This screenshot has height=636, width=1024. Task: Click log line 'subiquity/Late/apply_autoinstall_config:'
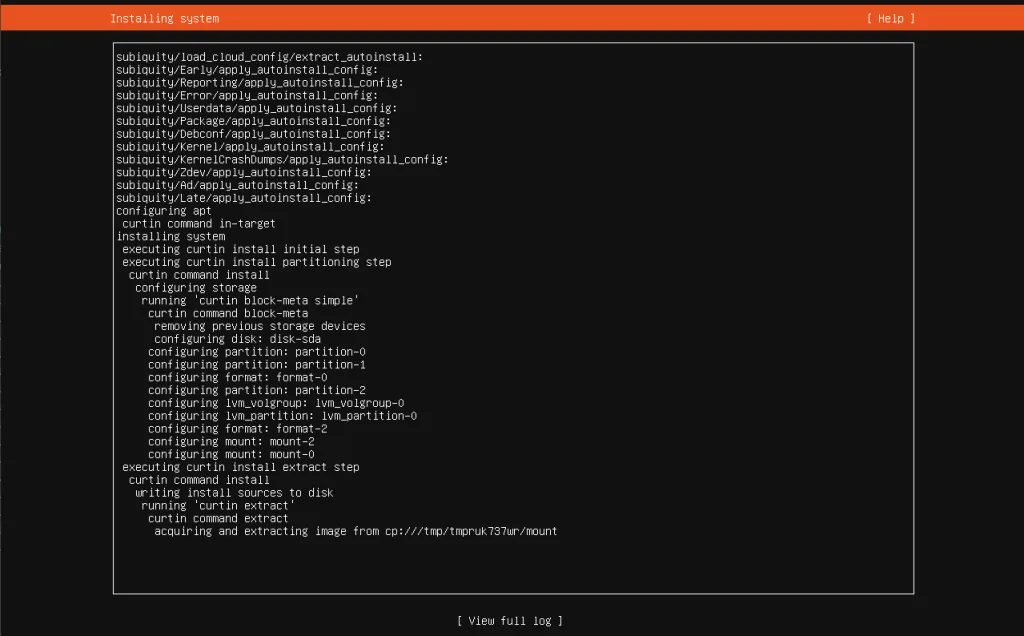point(244,198)
